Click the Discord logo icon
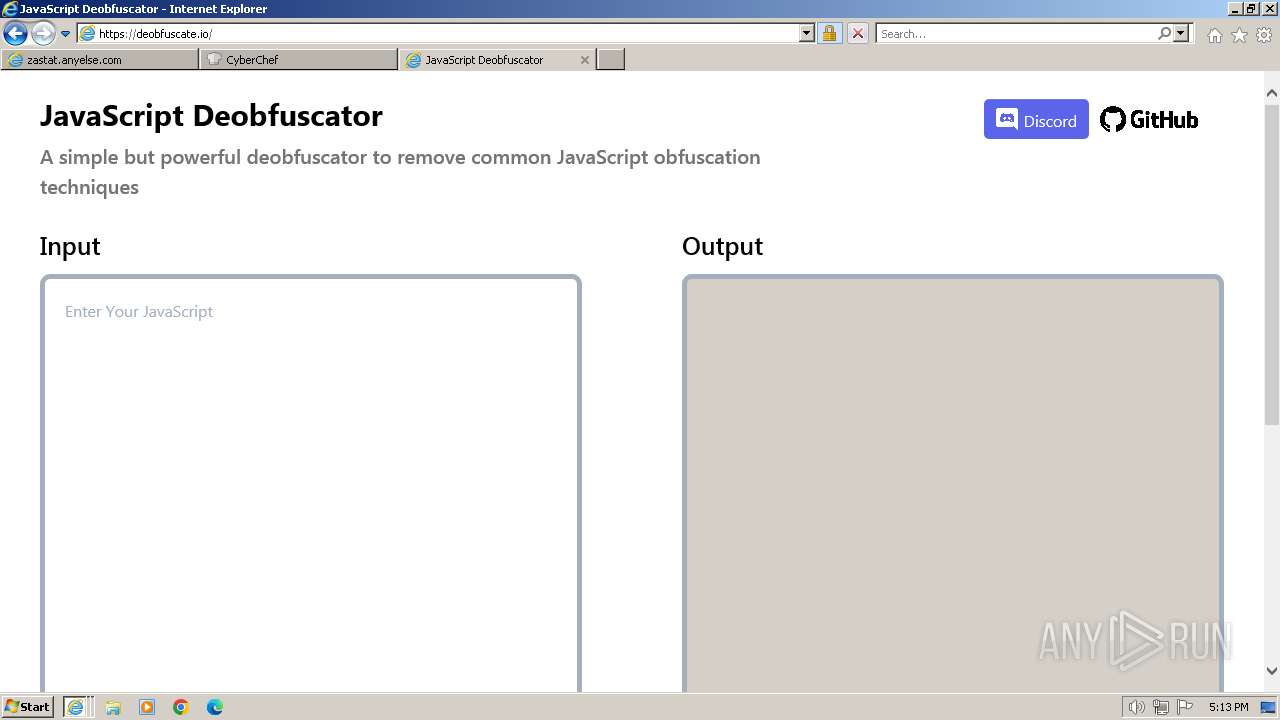The width and height of the screenshot is (1280, 720). [1006, 120]
